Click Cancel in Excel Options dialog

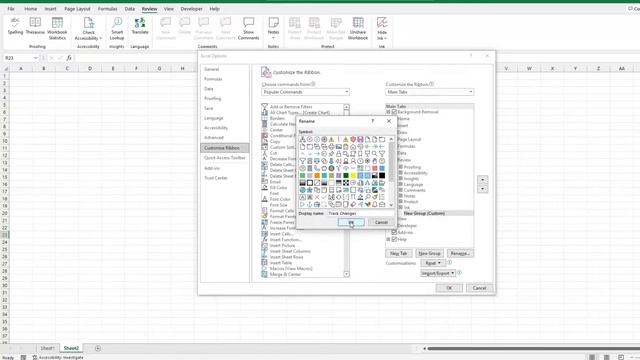coord(479,288)
